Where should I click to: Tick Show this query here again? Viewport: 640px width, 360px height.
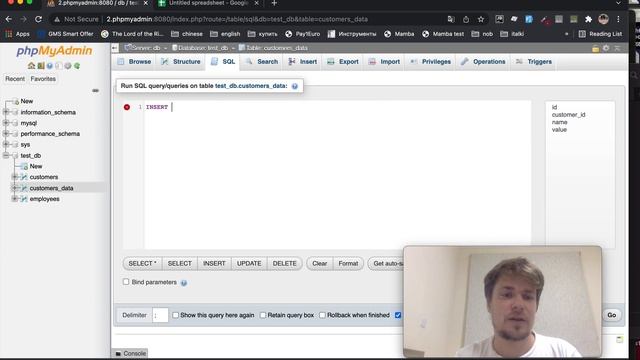click(176, 315)
